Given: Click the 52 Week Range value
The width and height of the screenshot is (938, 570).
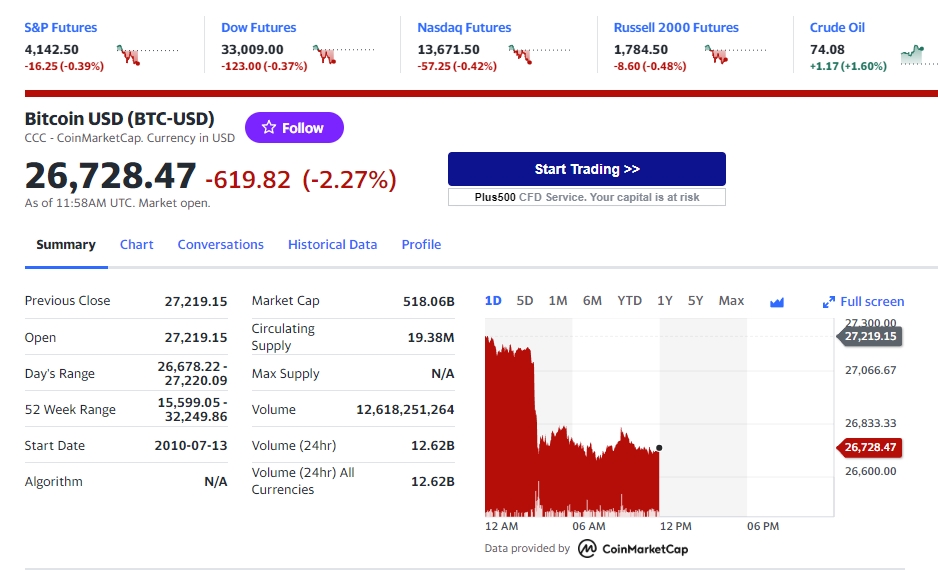Looking at the screenshot, I should tap(192, 409).
